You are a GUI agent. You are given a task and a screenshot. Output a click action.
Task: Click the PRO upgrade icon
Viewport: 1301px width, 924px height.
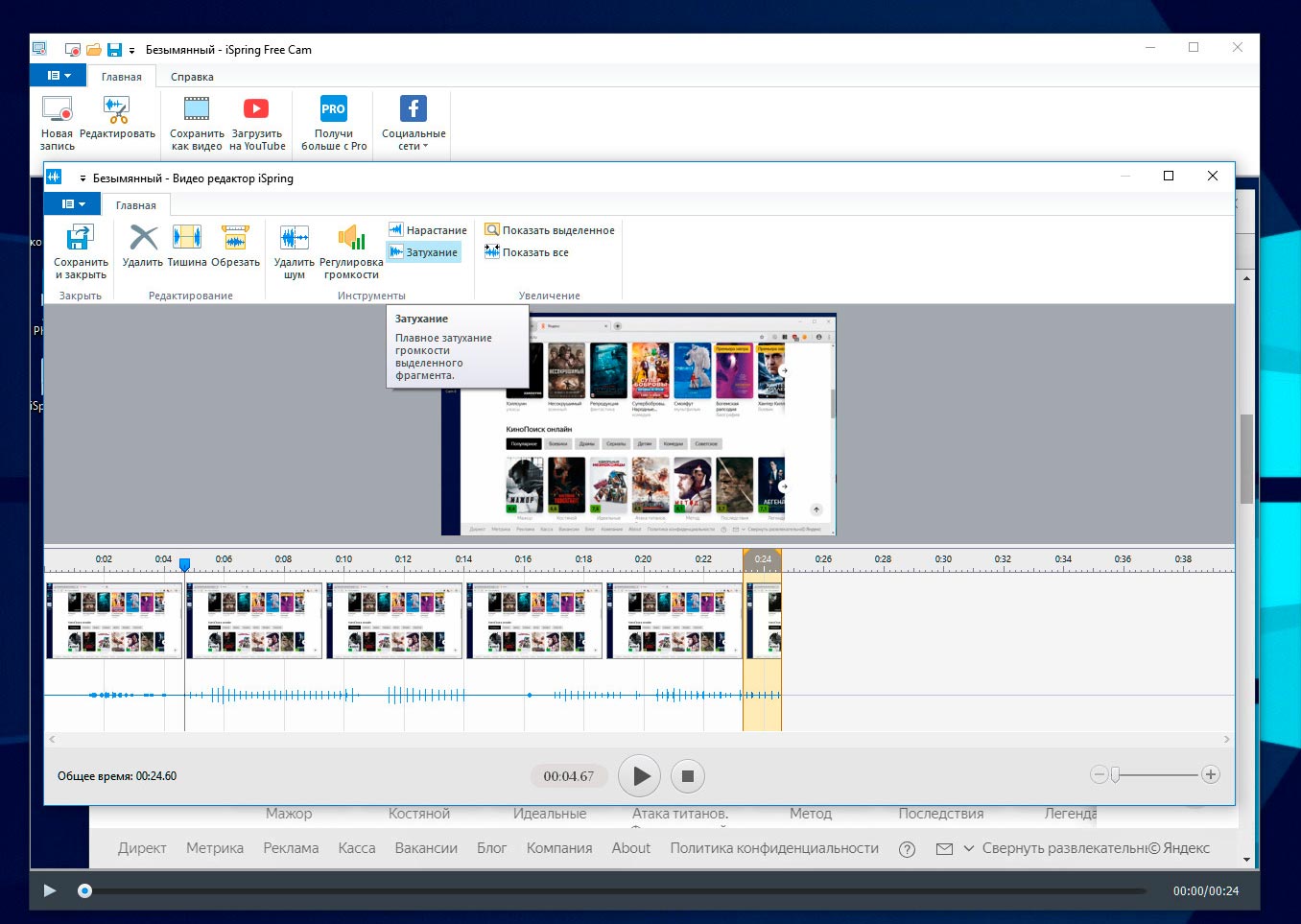(334, 109)
